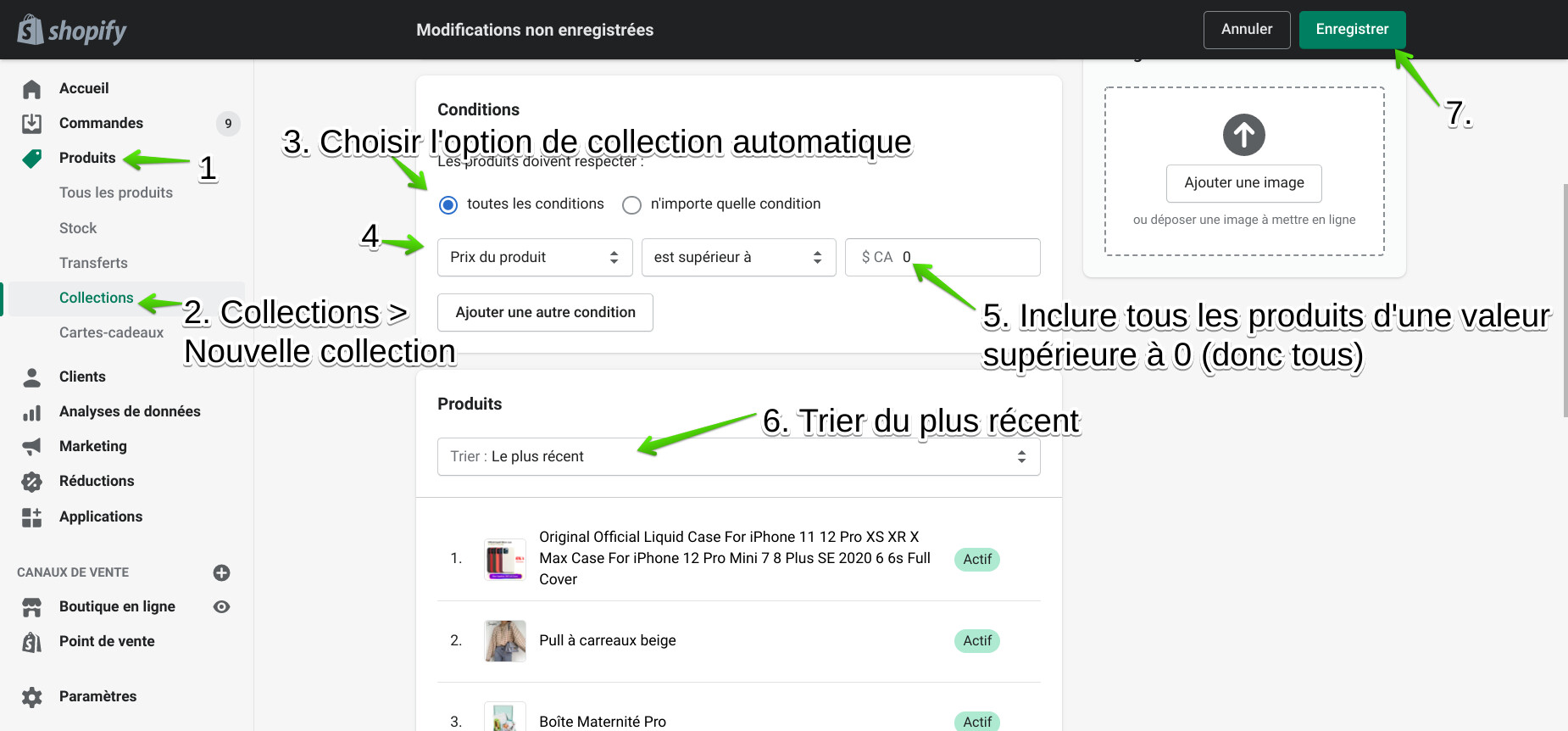
Task: Open the 'Prix du produit' dropdown
Action: (x=535, y=257)
